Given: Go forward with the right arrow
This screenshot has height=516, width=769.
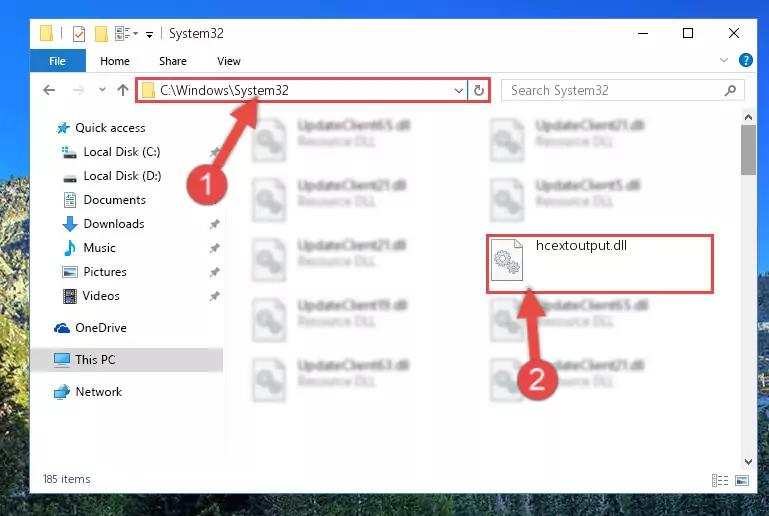Looking at the screenshot, I should pos(78,90).
